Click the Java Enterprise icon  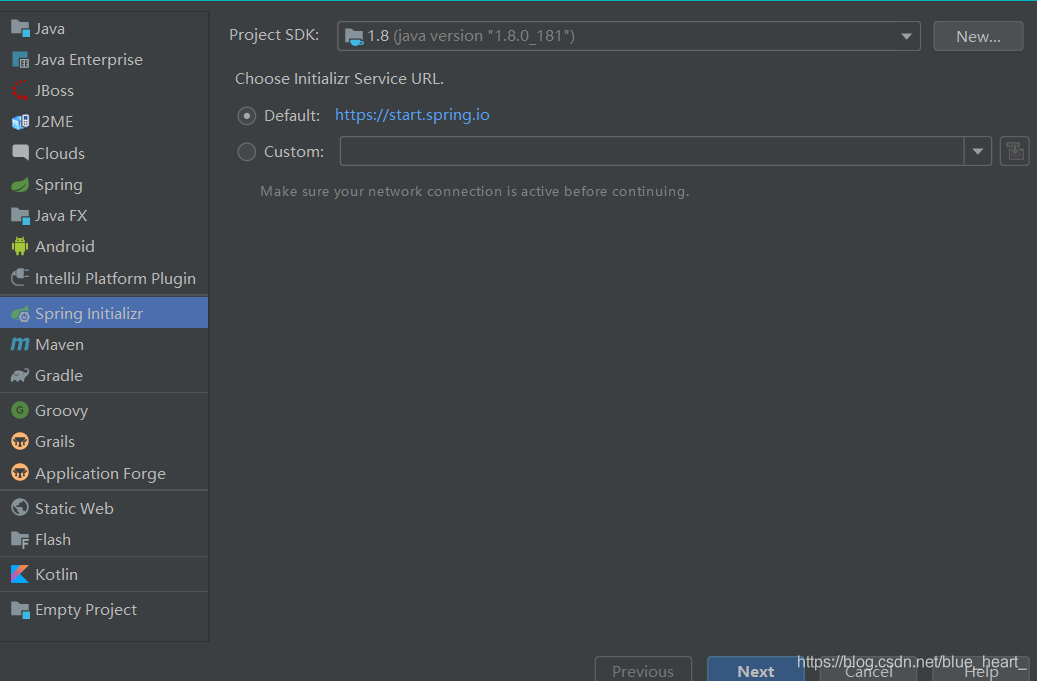click(21, 60)
